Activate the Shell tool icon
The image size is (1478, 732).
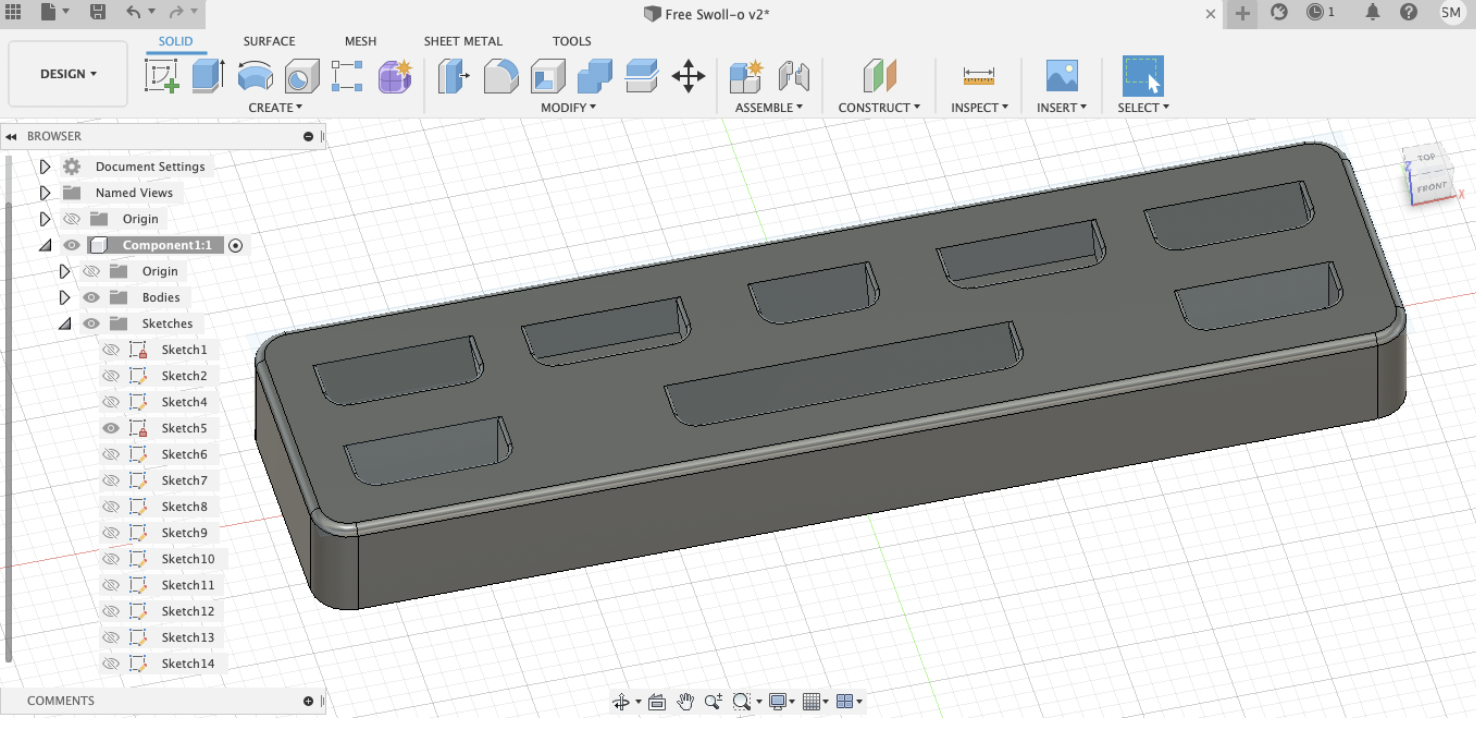(547, 76)
